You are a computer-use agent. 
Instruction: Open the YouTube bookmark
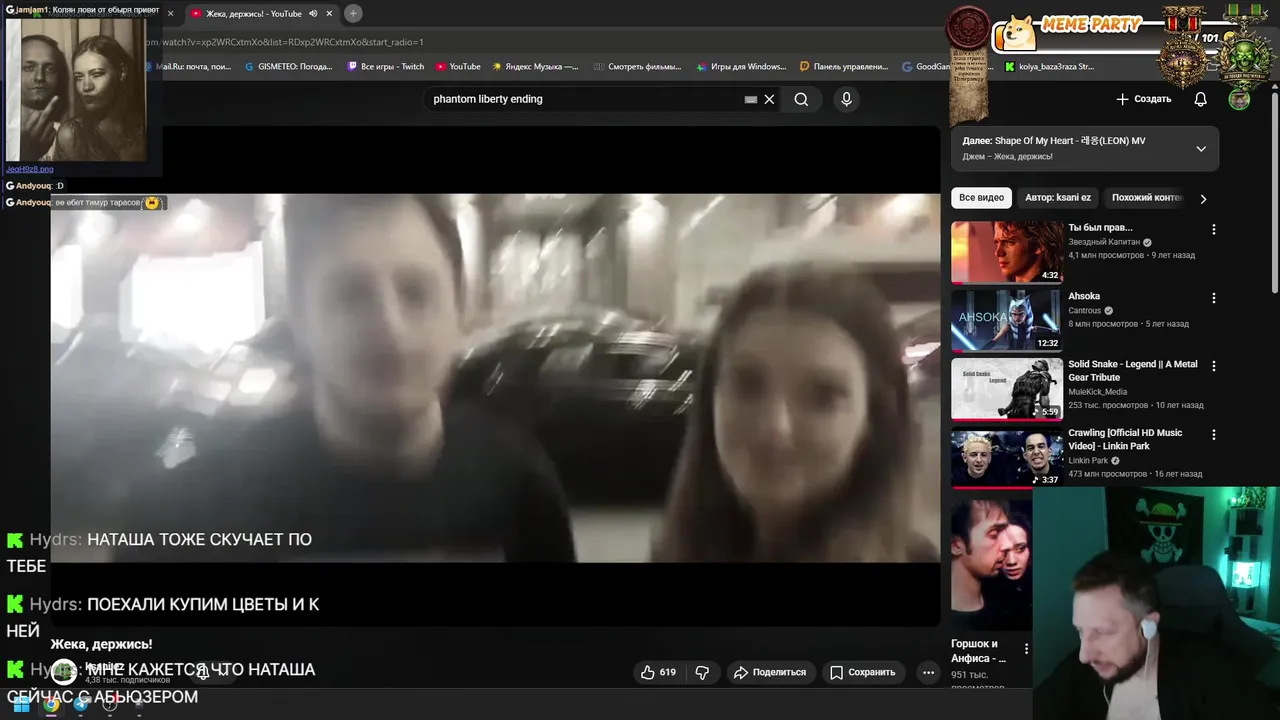pos(459,67)
